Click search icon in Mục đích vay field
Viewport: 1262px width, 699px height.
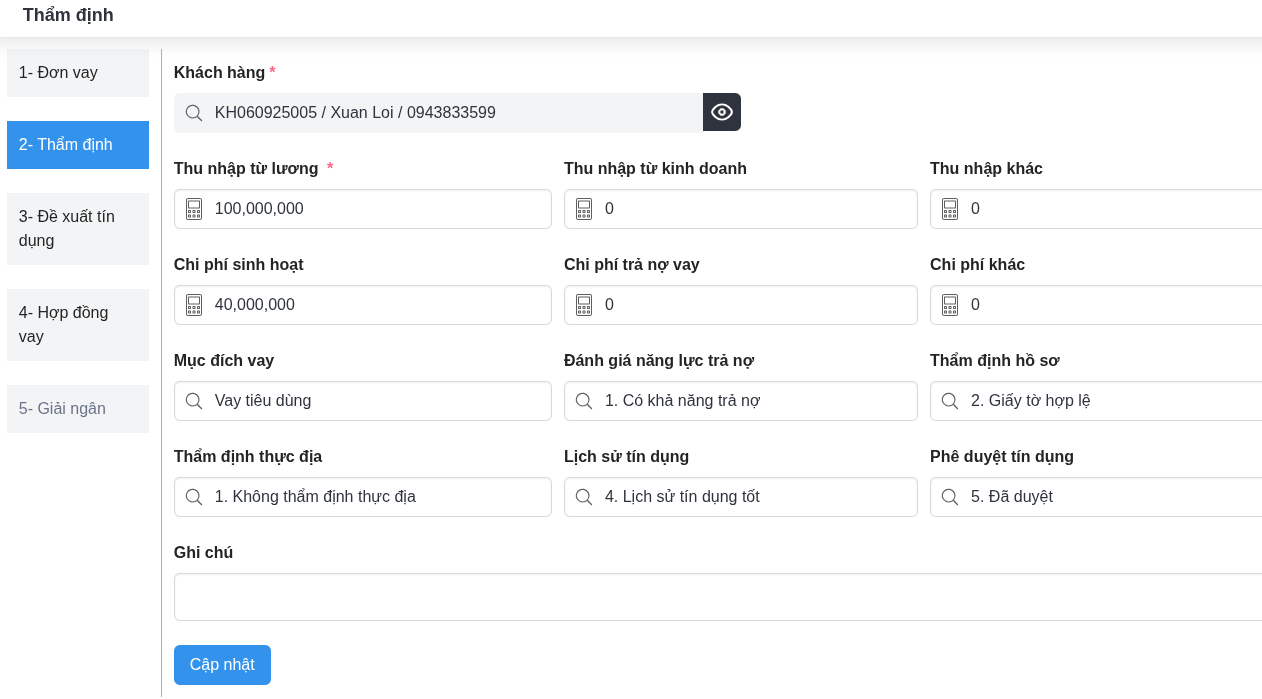[194, 401]
